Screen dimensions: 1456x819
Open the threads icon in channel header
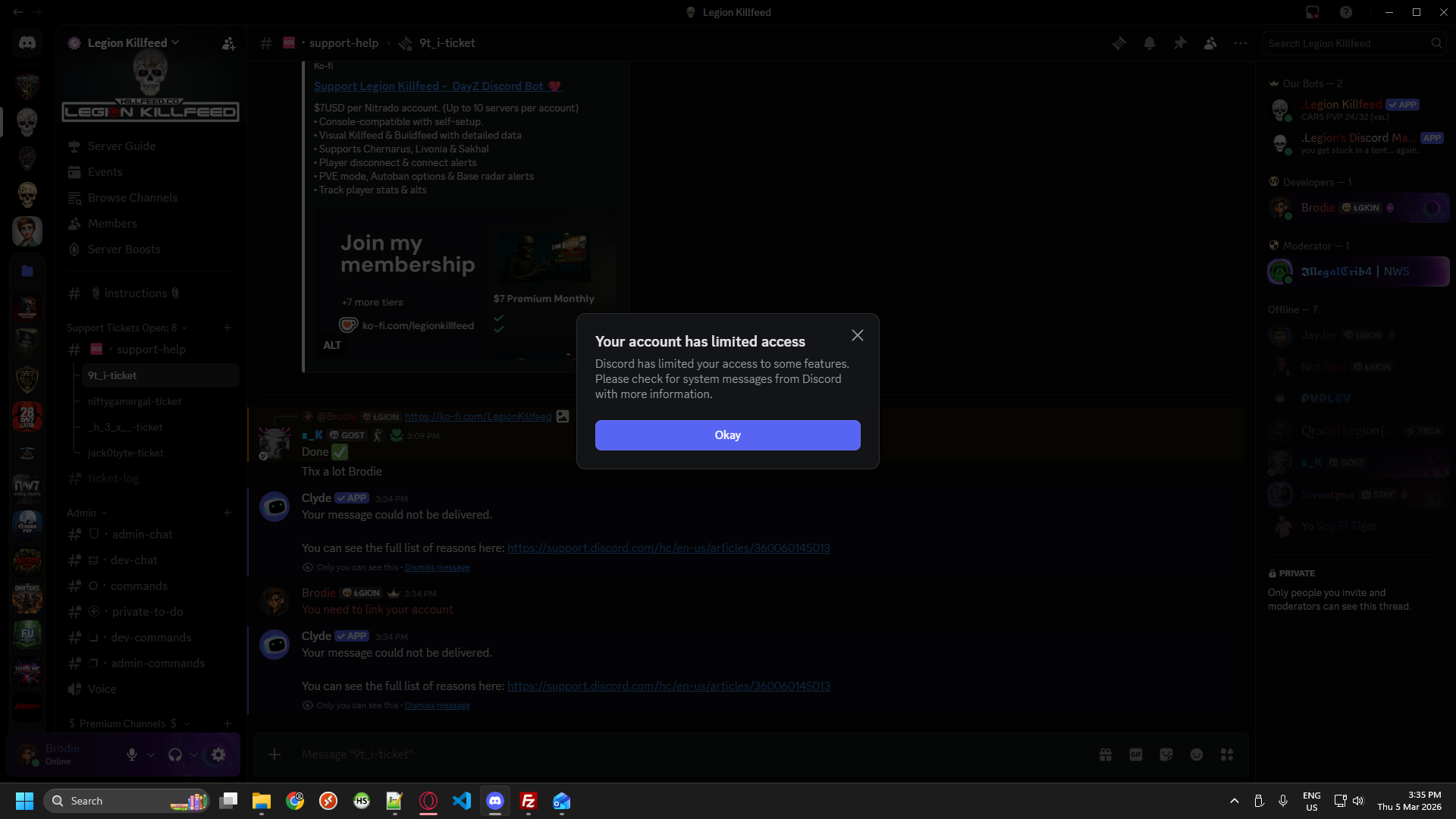[x=1119, y=43]
